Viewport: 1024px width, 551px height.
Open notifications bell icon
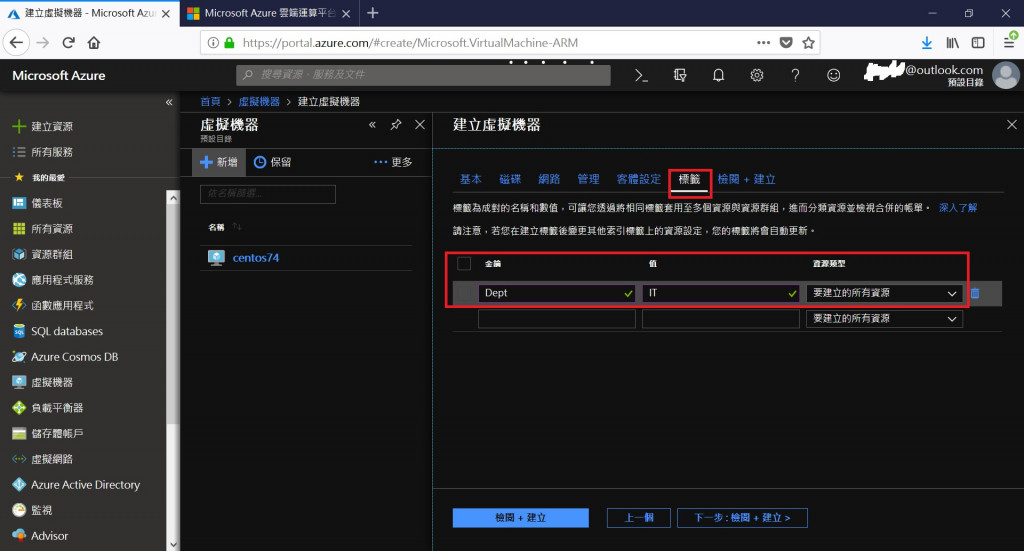tap(718, 76)
